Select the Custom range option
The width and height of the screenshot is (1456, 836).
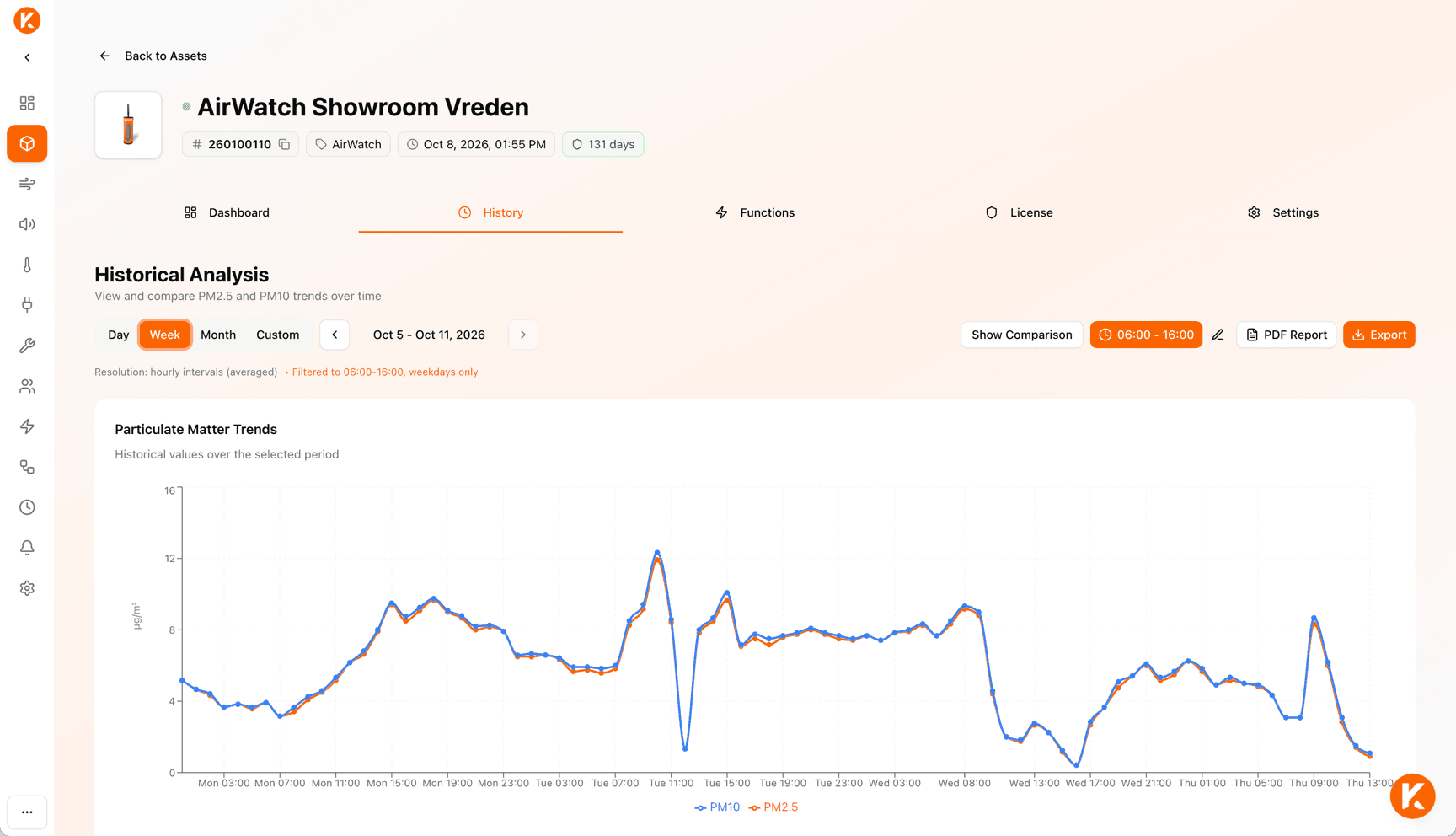[x=278, y=335]
